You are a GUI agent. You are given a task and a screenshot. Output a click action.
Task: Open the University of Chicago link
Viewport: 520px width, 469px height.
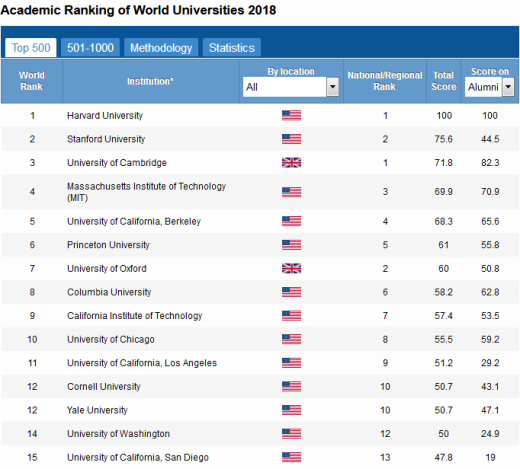[x=111, y=339]
